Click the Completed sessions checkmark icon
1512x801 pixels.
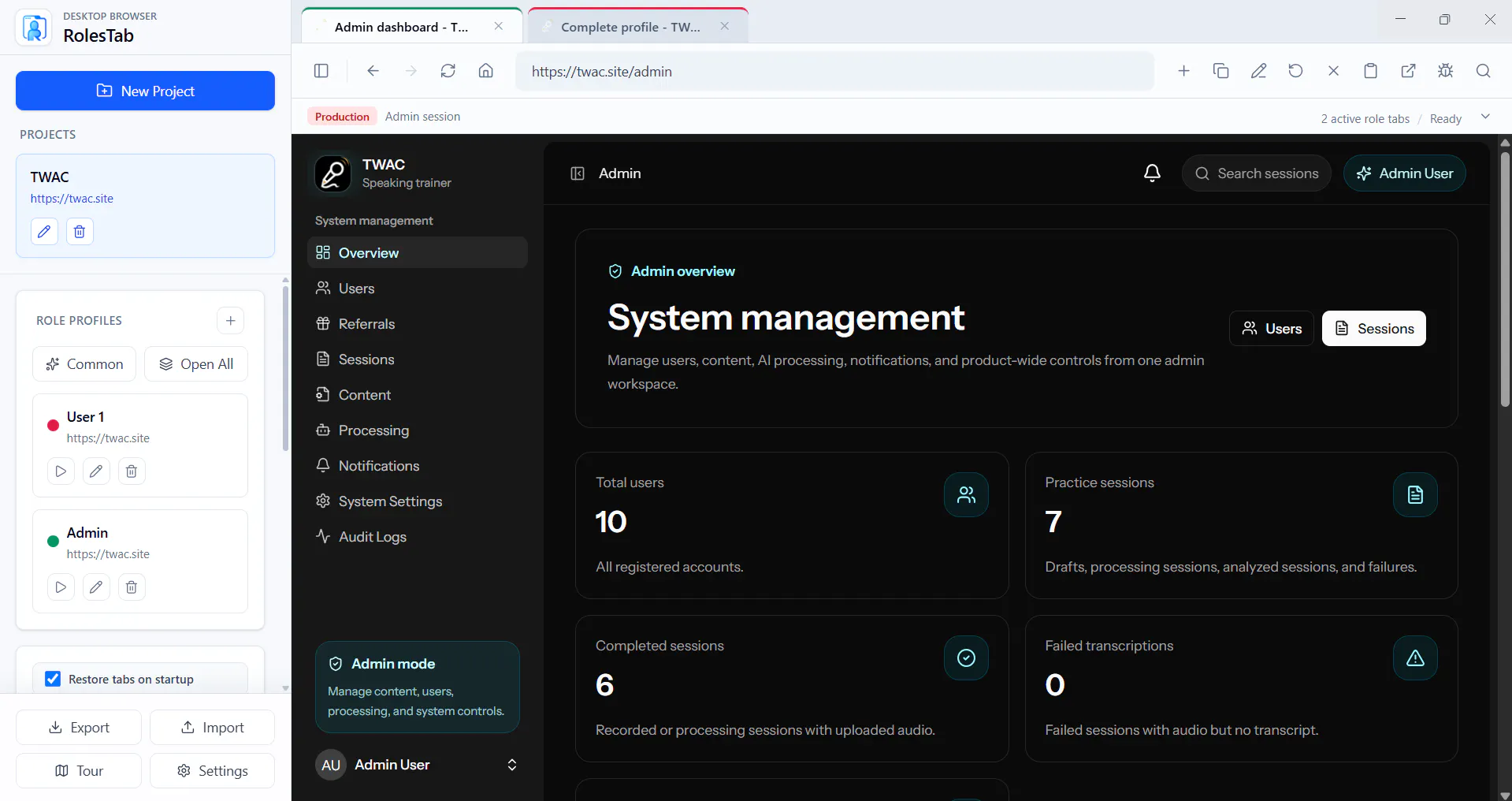coord(966,658)
